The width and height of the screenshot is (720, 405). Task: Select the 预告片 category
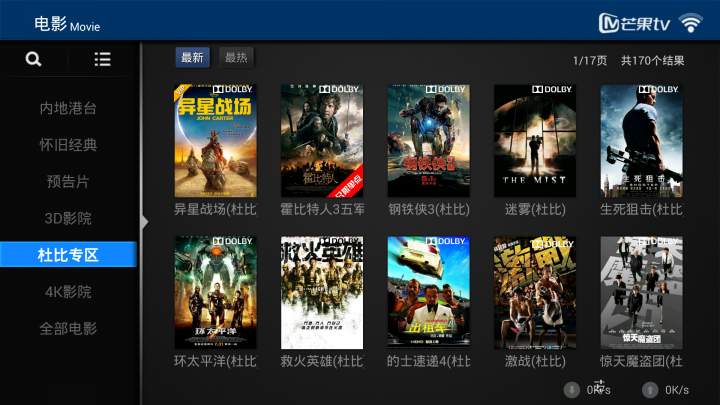tap(68, 182)
